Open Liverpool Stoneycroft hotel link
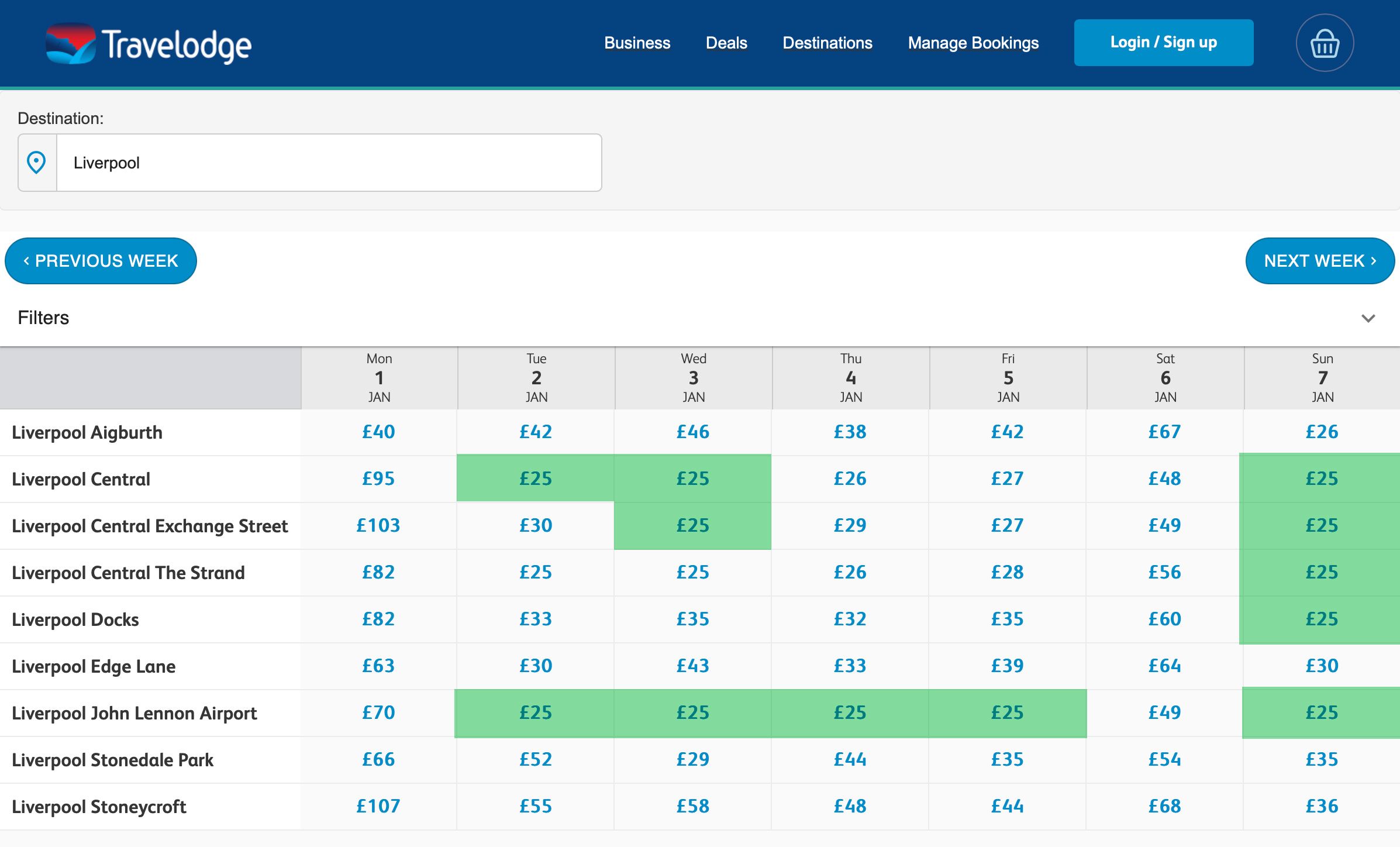Image resolution: width=1400 pixels, height=847 pixels. coord(99,807)
